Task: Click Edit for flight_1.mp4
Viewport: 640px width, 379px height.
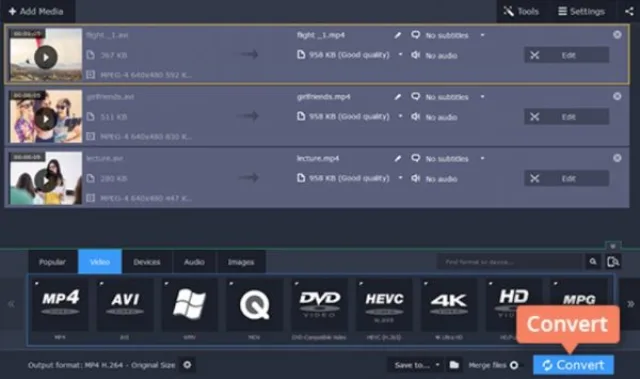Action: coord(567,55)
